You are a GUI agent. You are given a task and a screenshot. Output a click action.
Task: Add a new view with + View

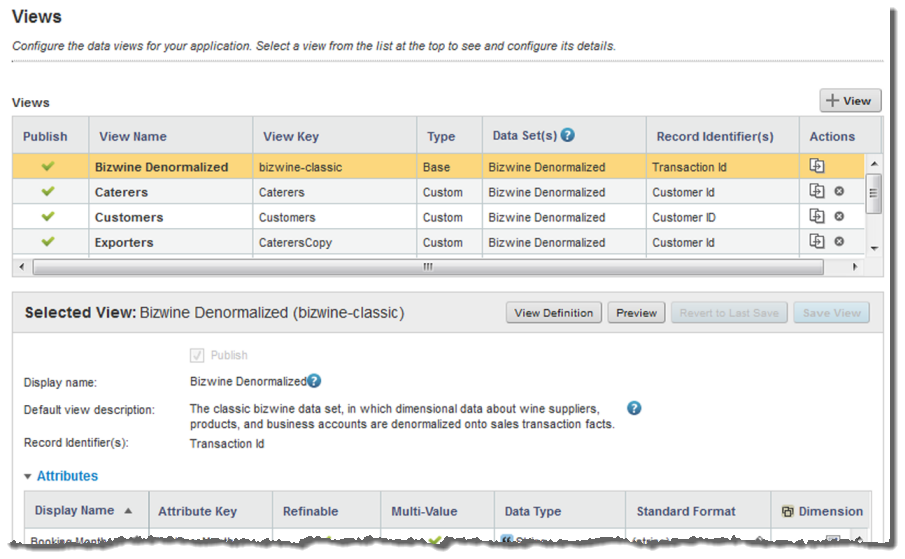click(x=850, y=101)
